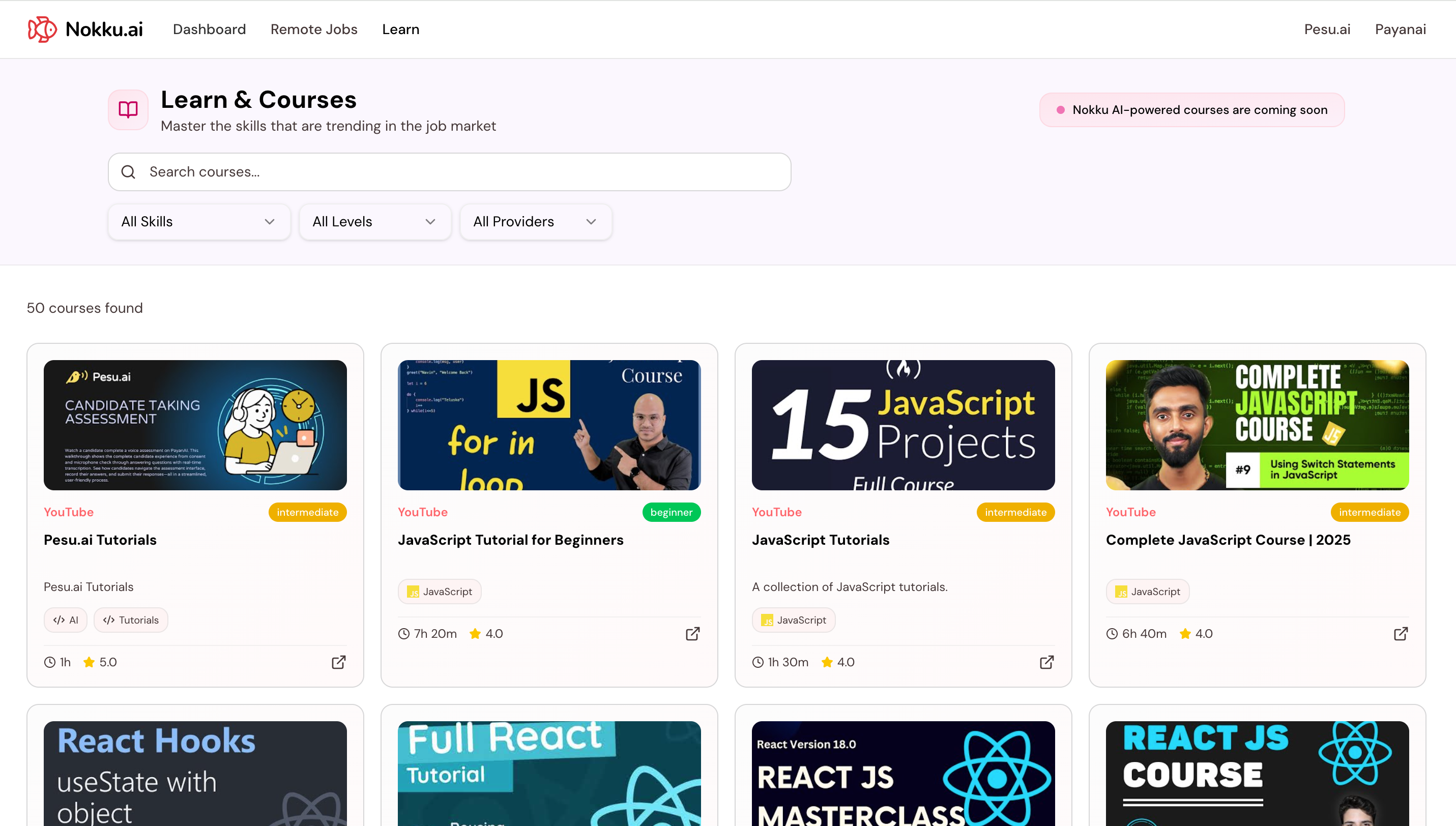1456x826 pixels.
Task: Open the Pesu.ai Tutorials course title
Action: 100,540
